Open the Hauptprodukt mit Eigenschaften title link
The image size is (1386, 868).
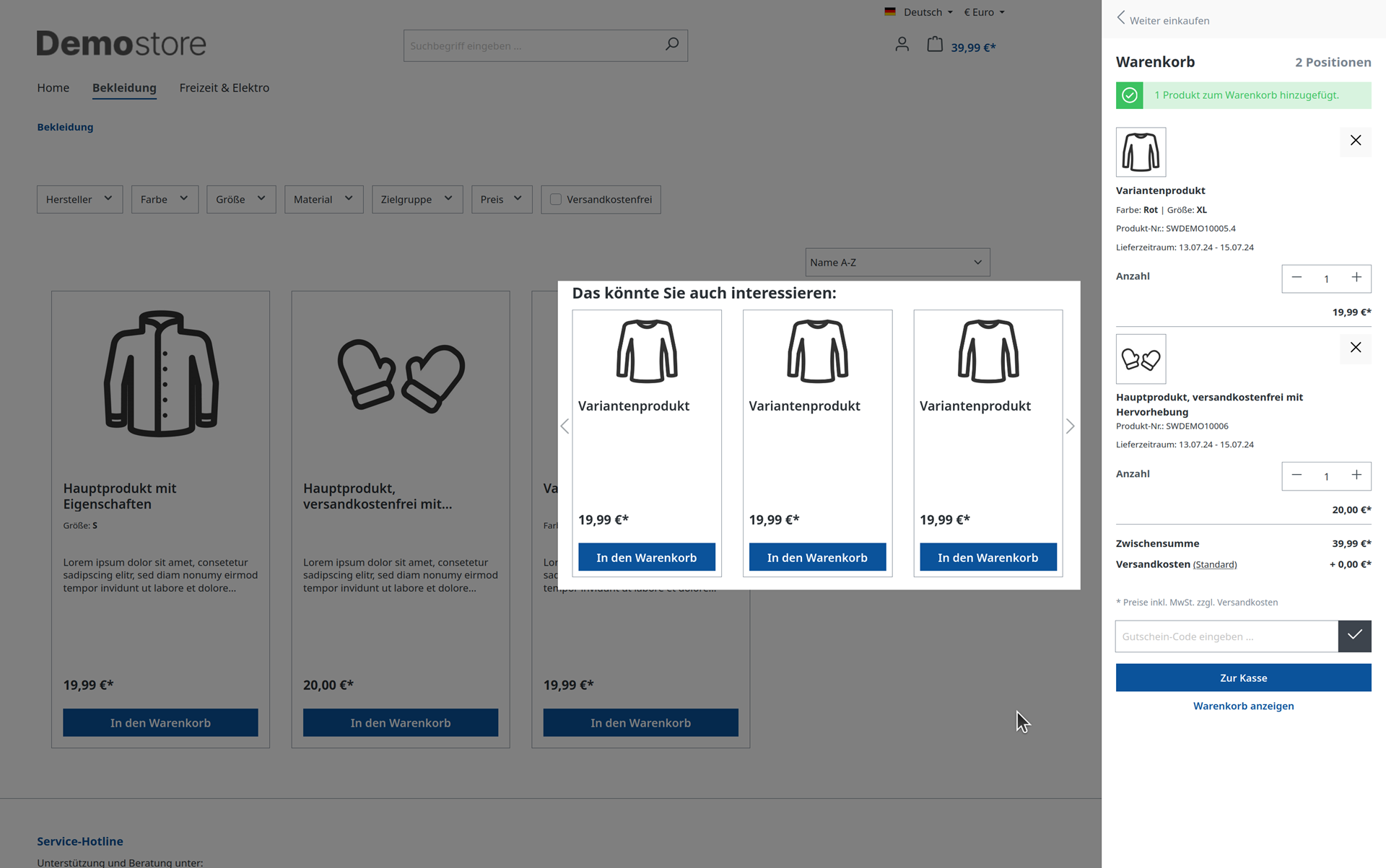click(x=120, y=496)
